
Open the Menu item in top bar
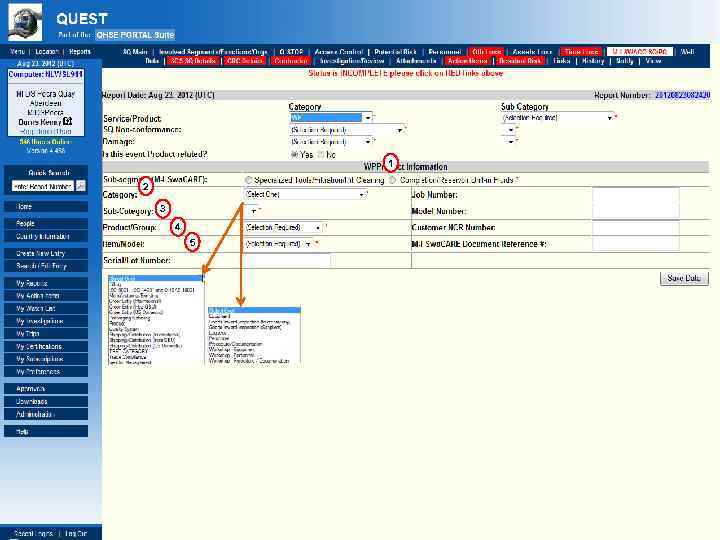tap(17, 51)
